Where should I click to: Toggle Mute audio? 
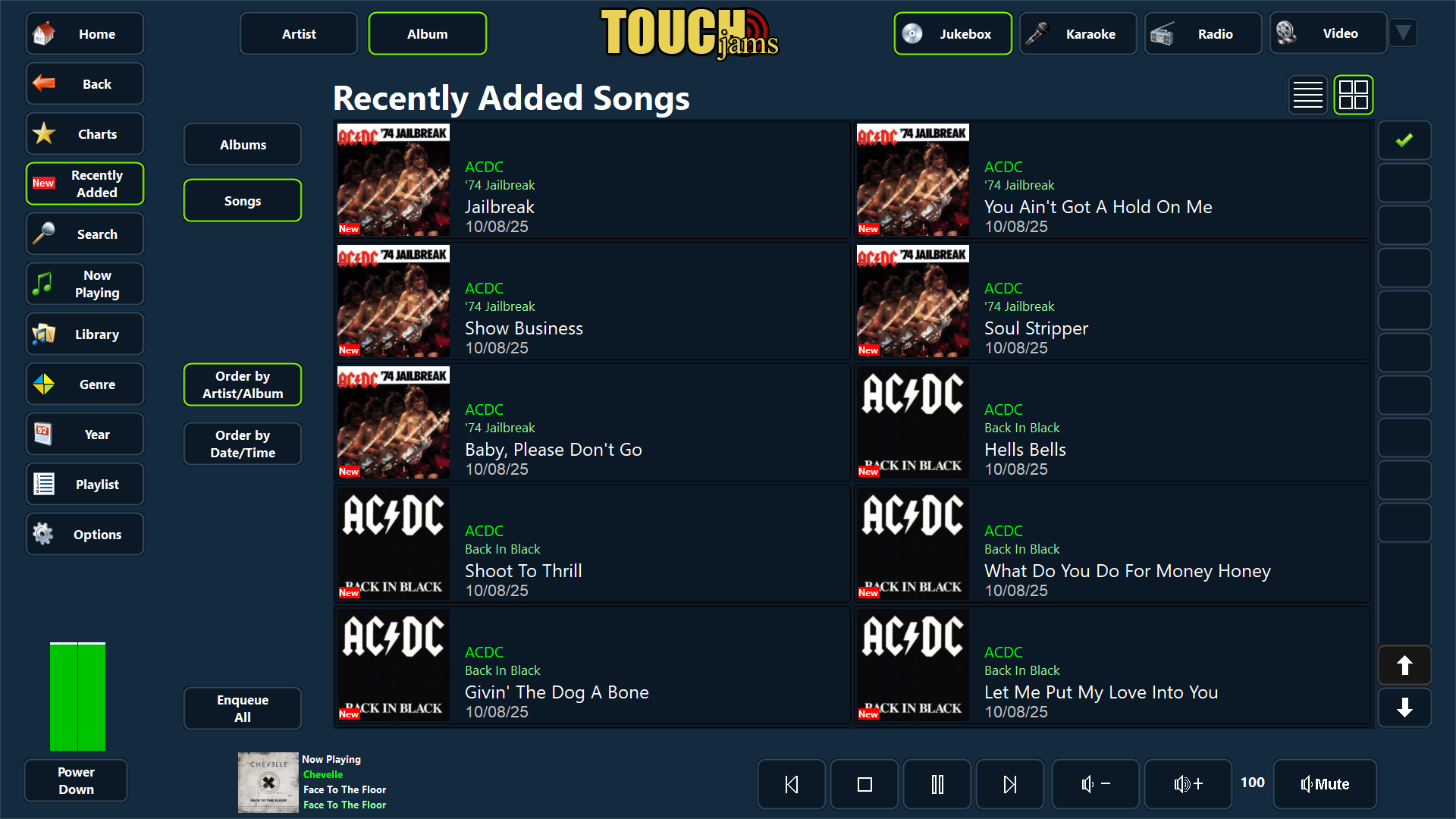pyautogui.click(x=1325, y=784)
